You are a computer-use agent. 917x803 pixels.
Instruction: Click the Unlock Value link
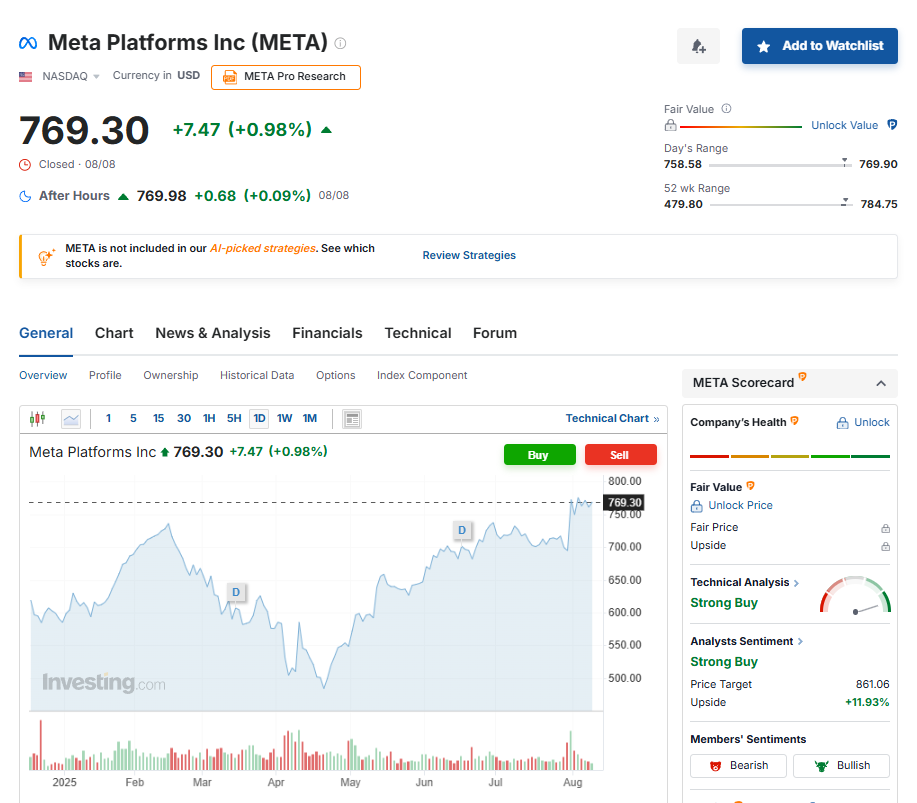[x=844, y=125]
